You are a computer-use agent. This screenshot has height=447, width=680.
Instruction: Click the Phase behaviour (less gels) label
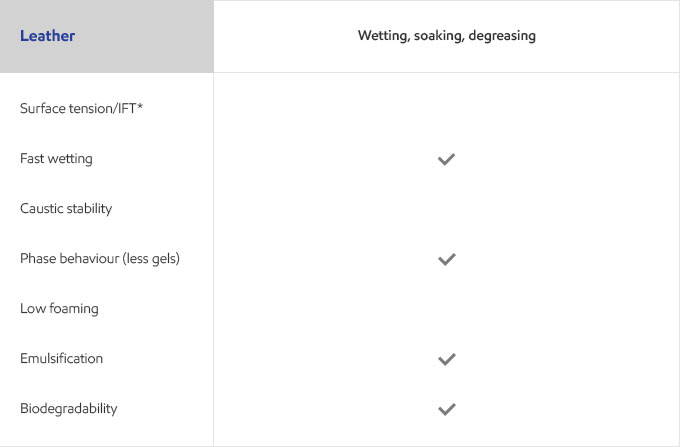click(100, 258)
